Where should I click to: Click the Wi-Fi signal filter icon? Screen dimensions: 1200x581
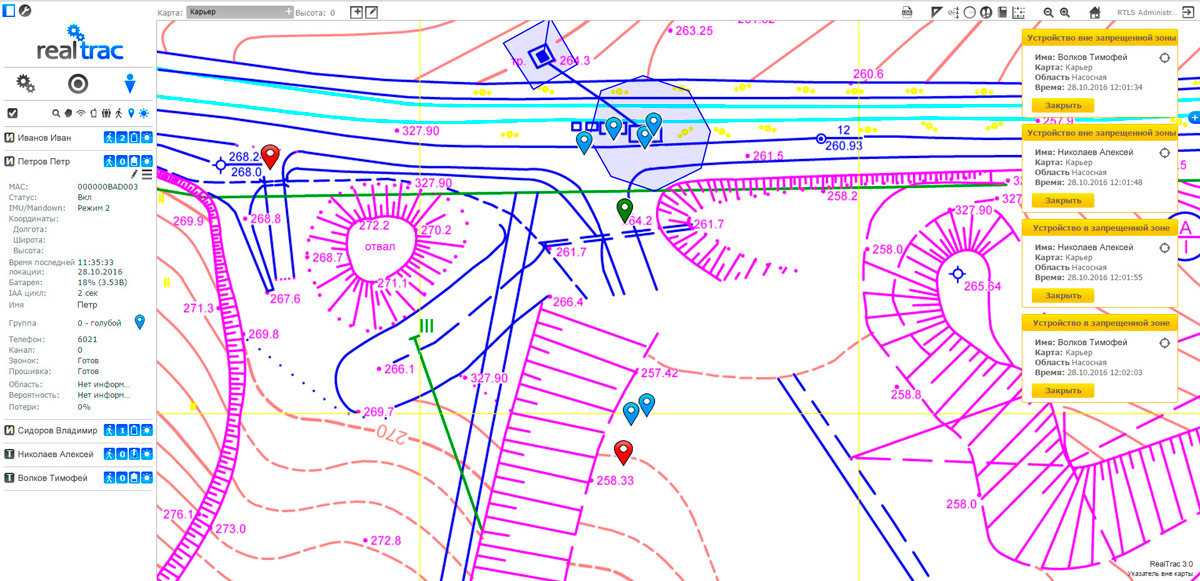coord(81,113)
